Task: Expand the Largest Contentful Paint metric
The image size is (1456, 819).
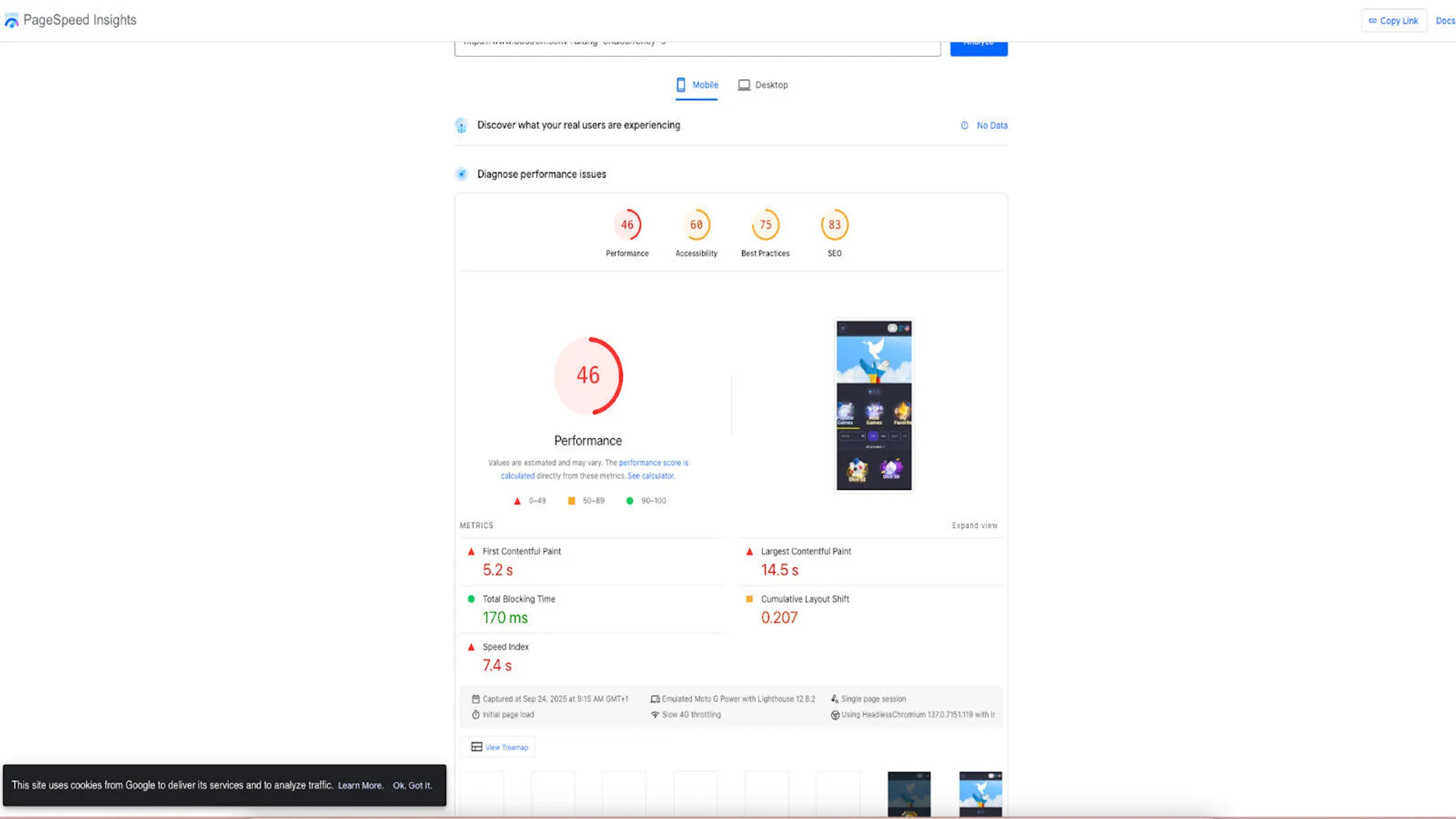Action: pyautogui.click(x=805, y=552)
